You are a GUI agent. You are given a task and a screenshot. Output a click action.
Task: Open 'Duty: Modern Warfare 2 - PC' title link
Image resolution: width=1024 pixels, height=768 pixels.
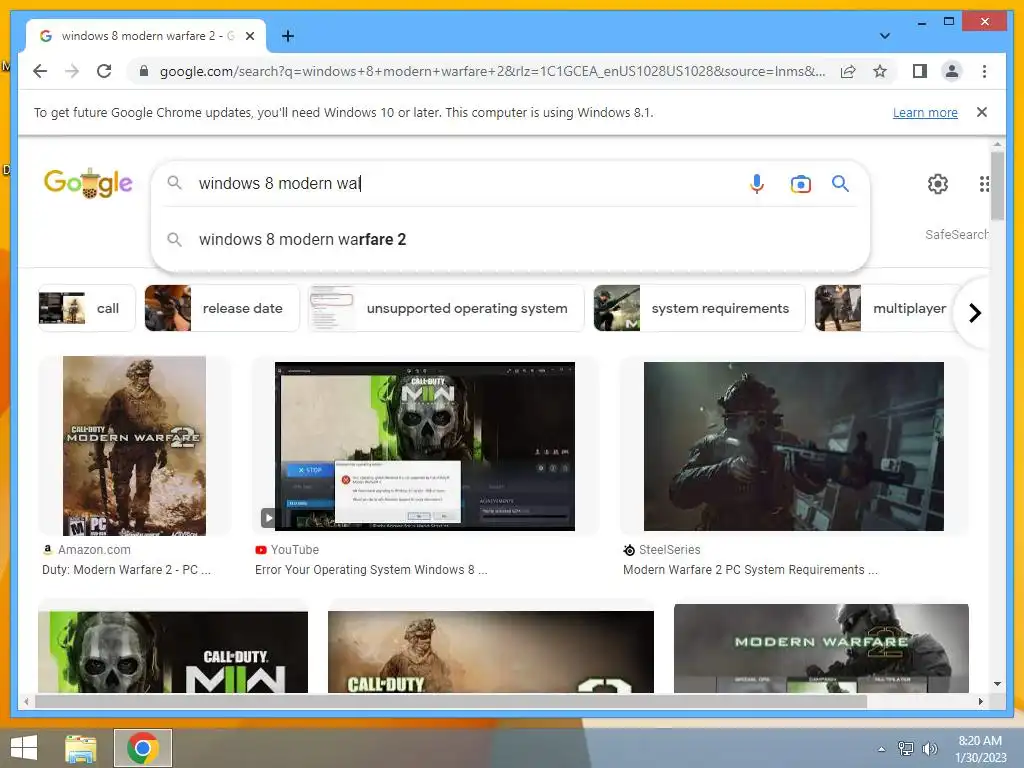tap(126, 569)
